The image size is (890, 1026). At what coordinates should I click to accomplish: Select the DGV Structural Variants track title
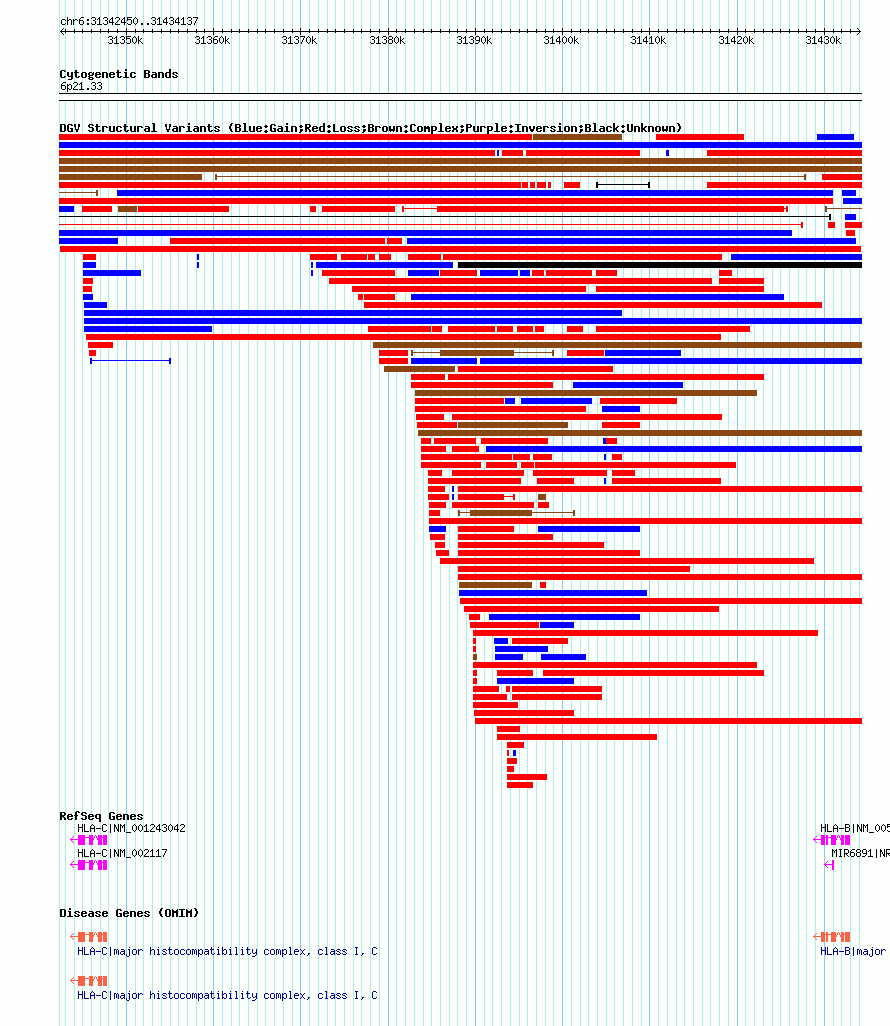point(370,128)
